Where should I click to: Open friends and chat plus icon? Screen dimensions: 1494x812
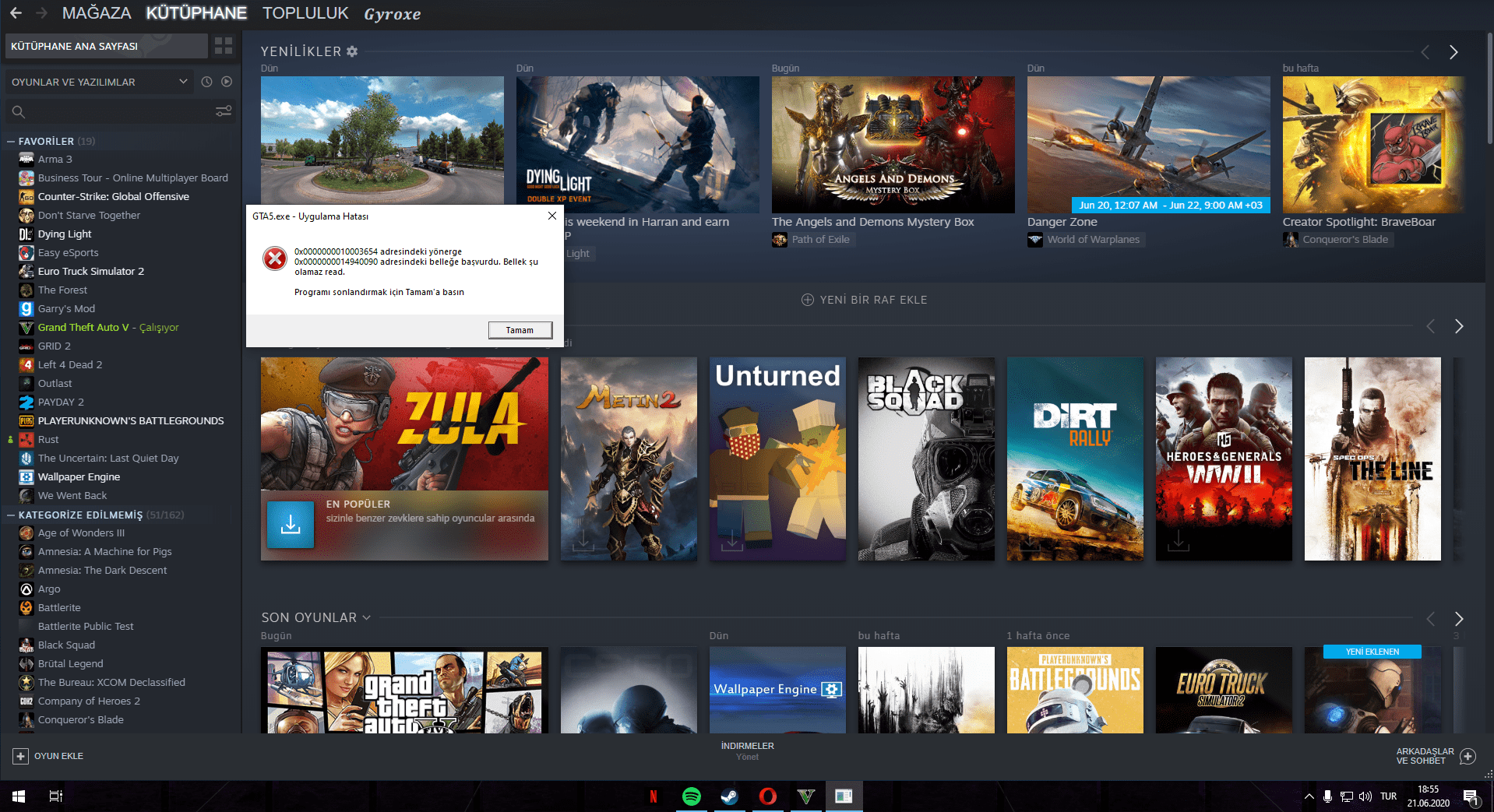click(1468, 756)
